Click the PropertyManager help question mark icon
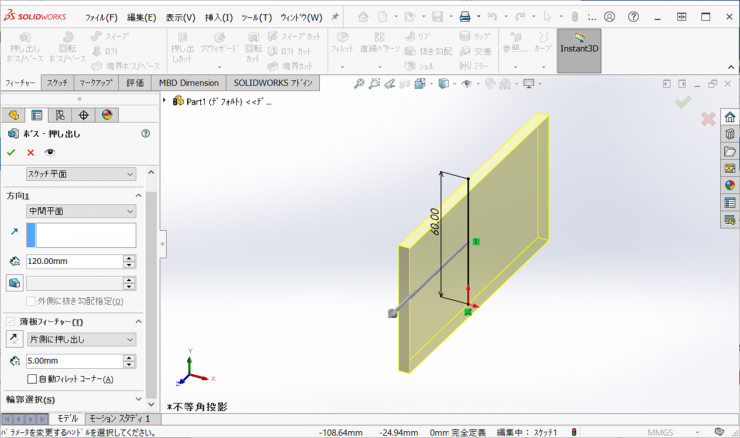740x438 pixels. (146, 133)
